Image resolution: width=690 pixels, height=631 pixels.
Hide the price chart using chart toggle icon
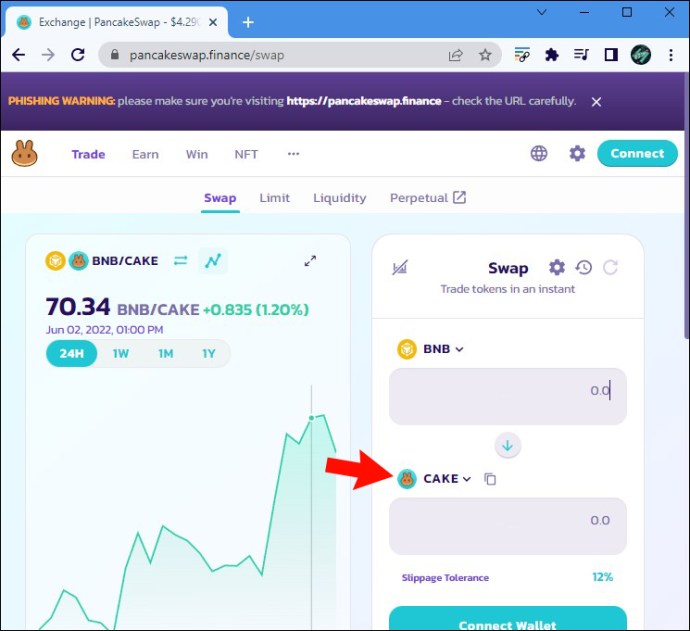(400, 267)
